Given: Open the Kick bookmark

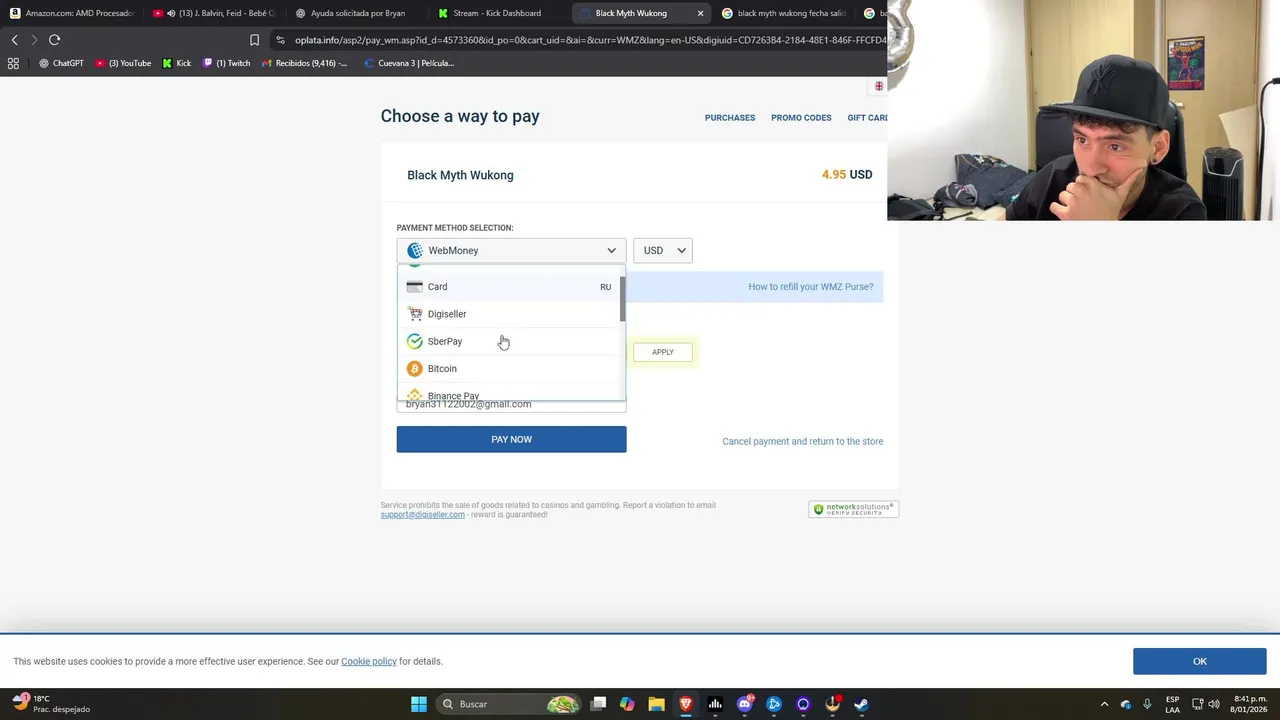Looking at the screenshot, I should tap(176, 63).
